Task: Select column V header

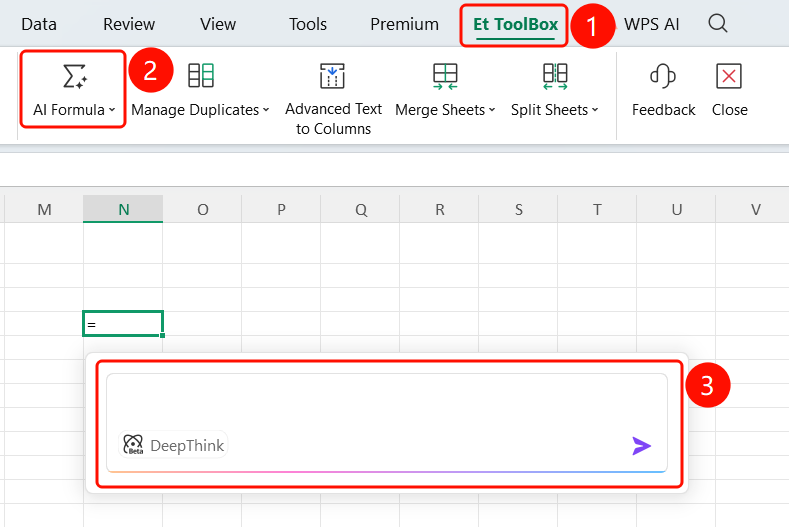Action: pos(753,209)
